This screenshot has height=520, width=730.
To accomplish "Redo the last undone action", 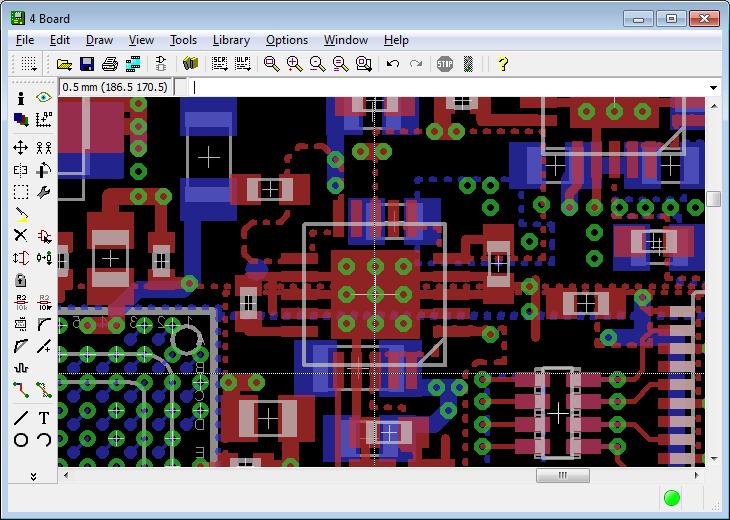I will (416, 63).
